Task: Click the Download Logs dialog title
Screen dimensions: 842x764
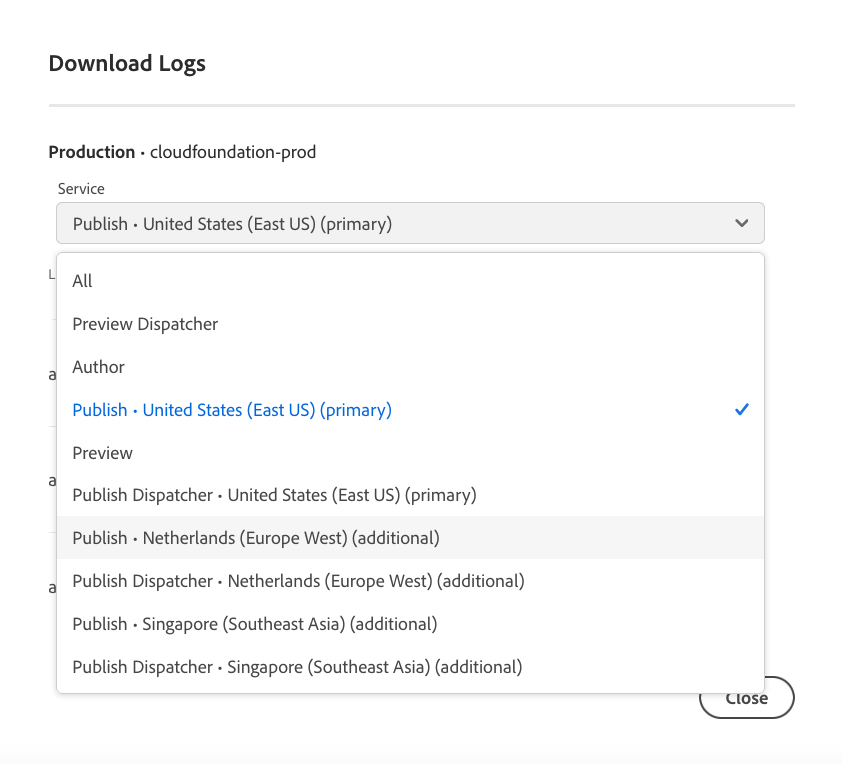Action: (127, 63)
